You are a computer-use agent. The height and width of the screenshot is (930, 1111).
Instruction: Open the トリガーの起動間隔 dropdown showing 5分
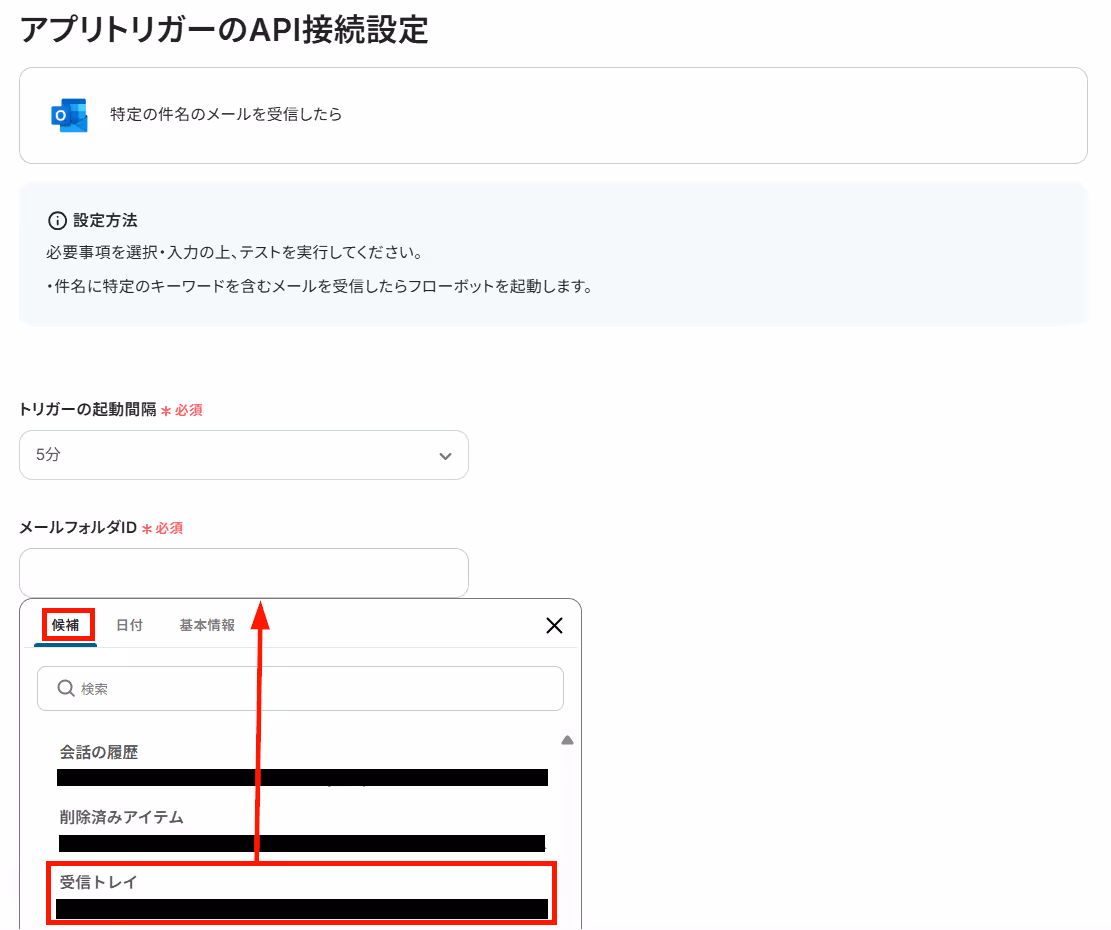coord(244,455)
